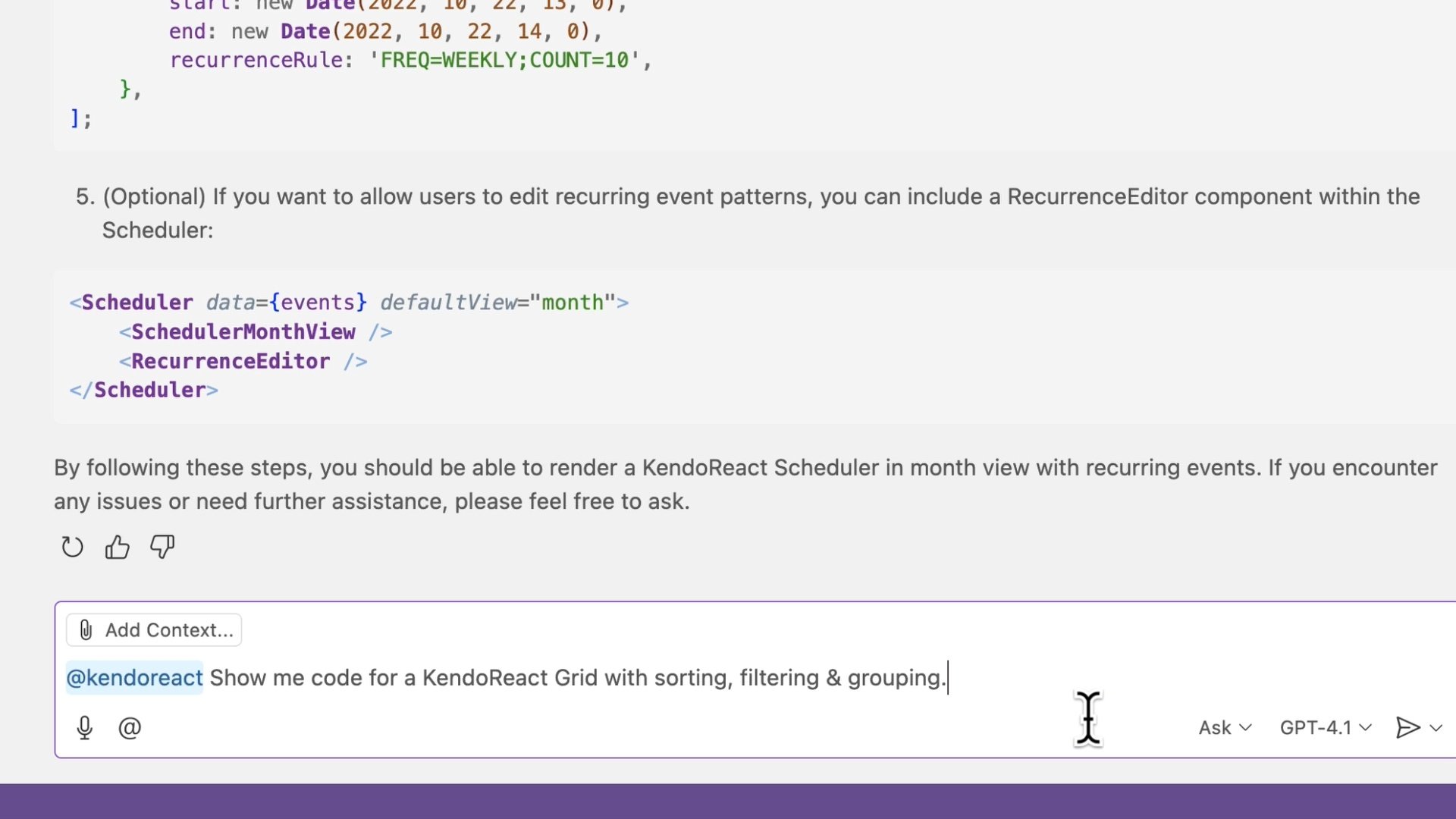Click into the chat prompt text
Viewport: 1456px width, 819px height.
point(578,677)
